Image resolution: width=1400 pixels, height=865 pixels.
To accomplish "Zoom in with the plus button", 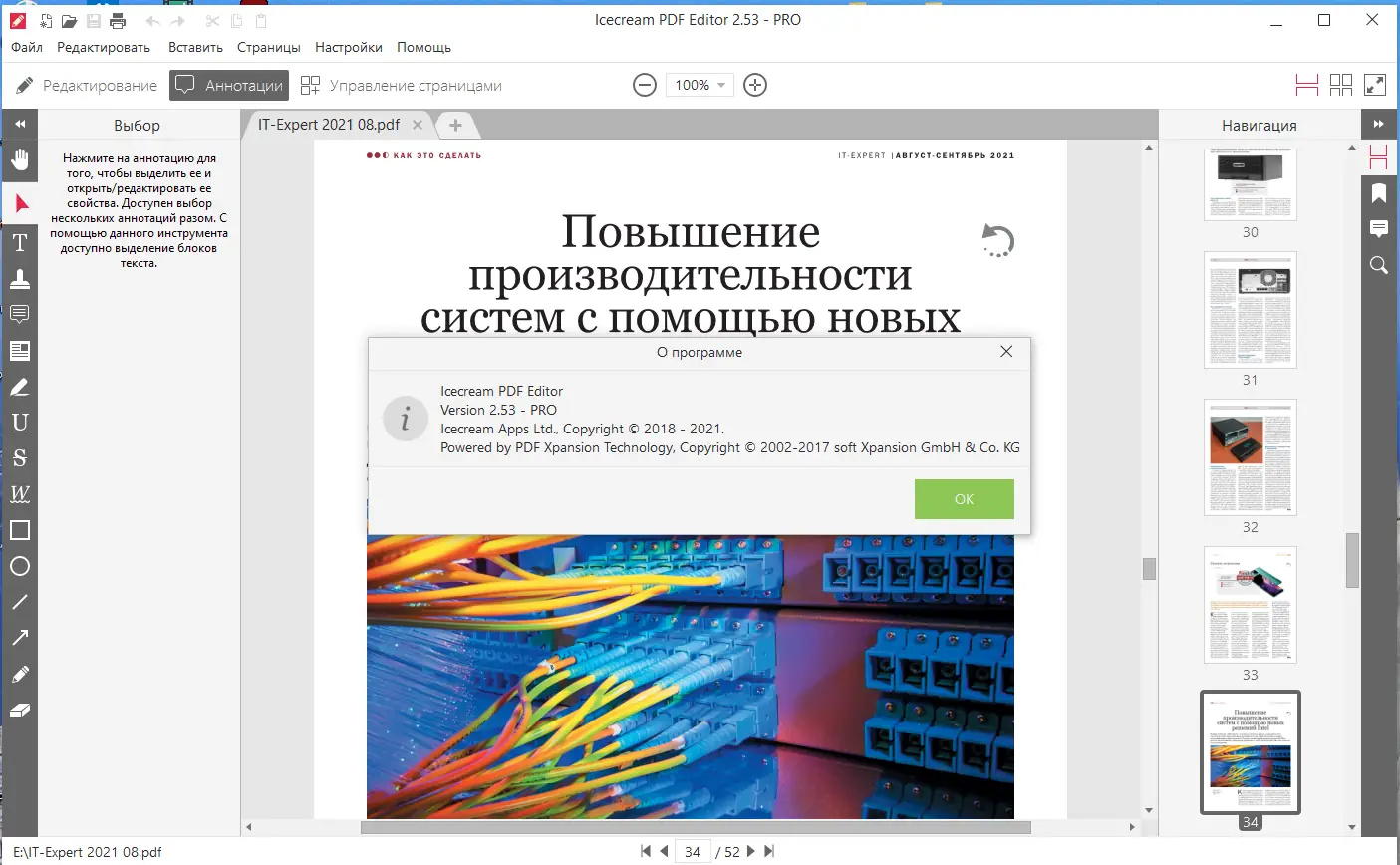I will pos(755,86).
